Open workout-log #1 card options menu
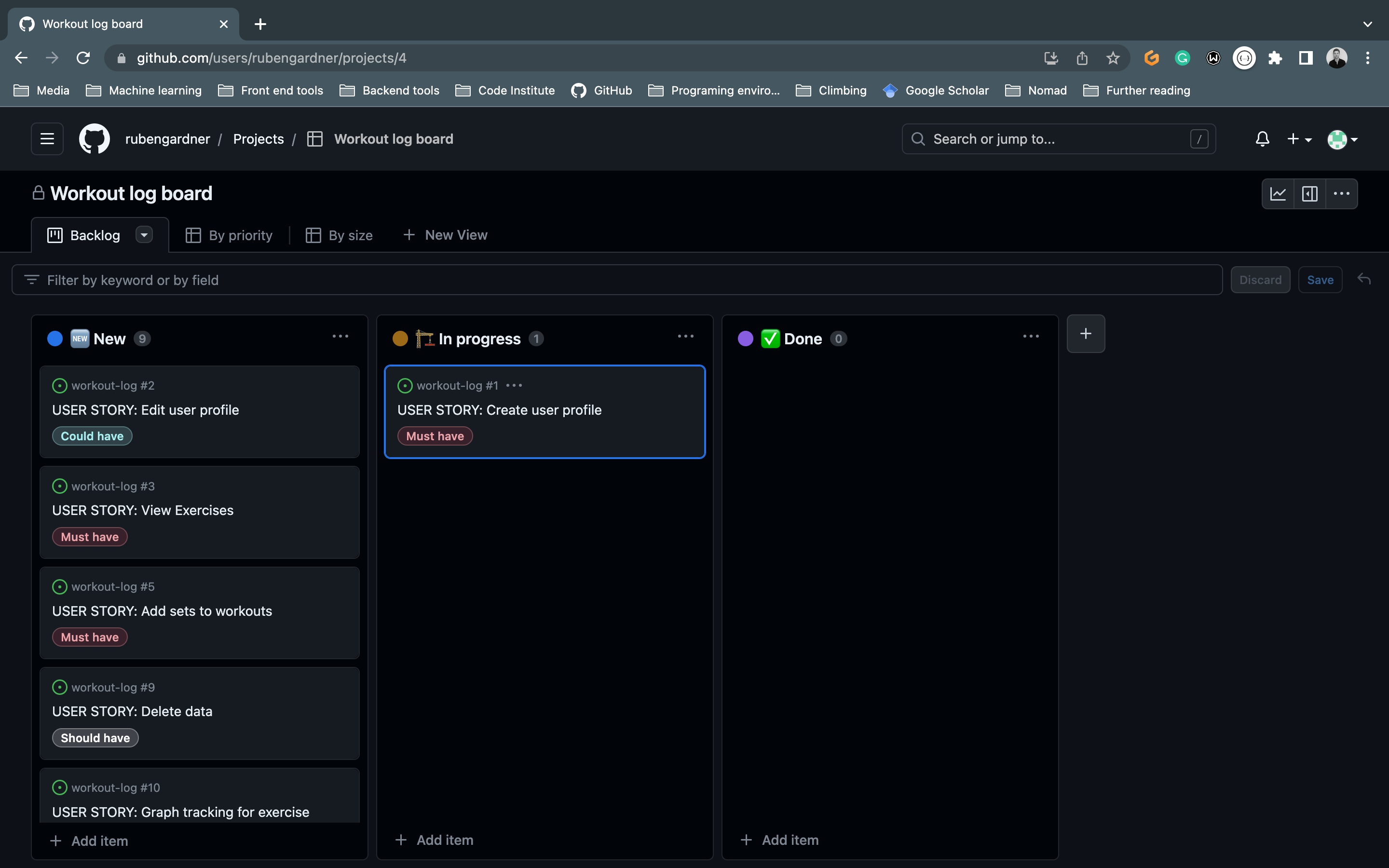The image size is (1389, 868). (x=514, y=386)
